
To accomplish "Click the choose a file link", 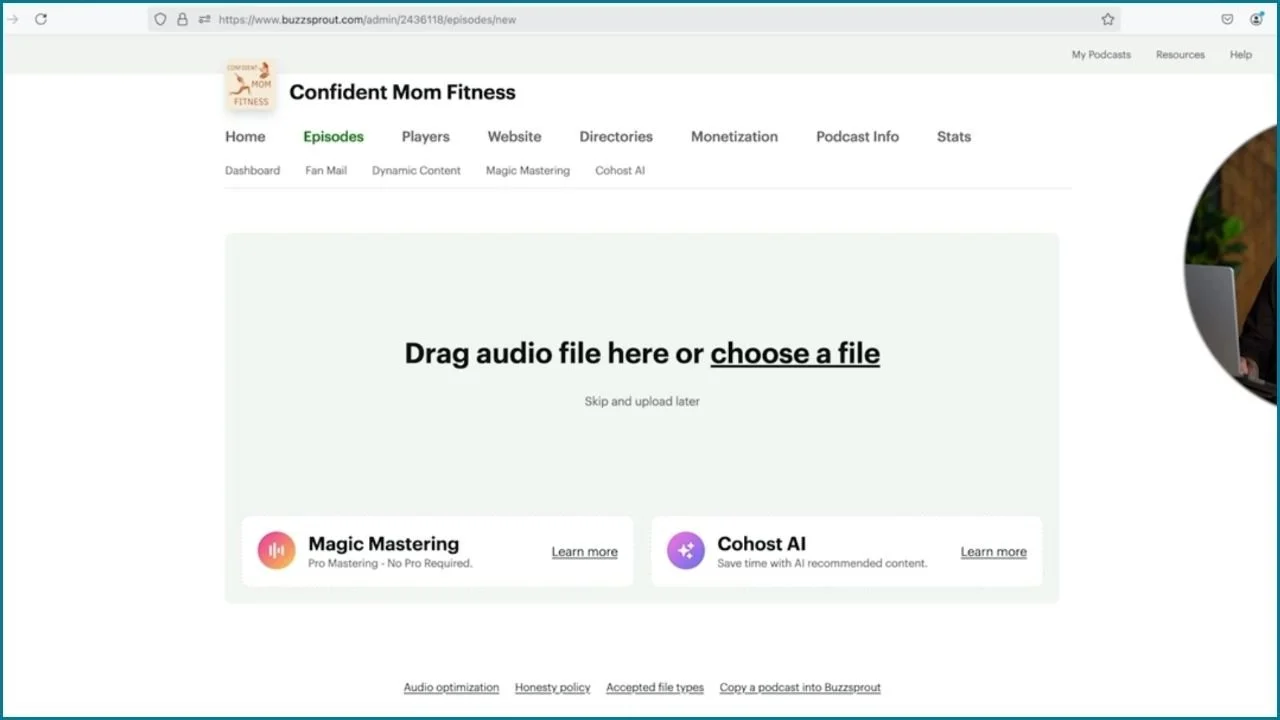I will click(795, 353).
